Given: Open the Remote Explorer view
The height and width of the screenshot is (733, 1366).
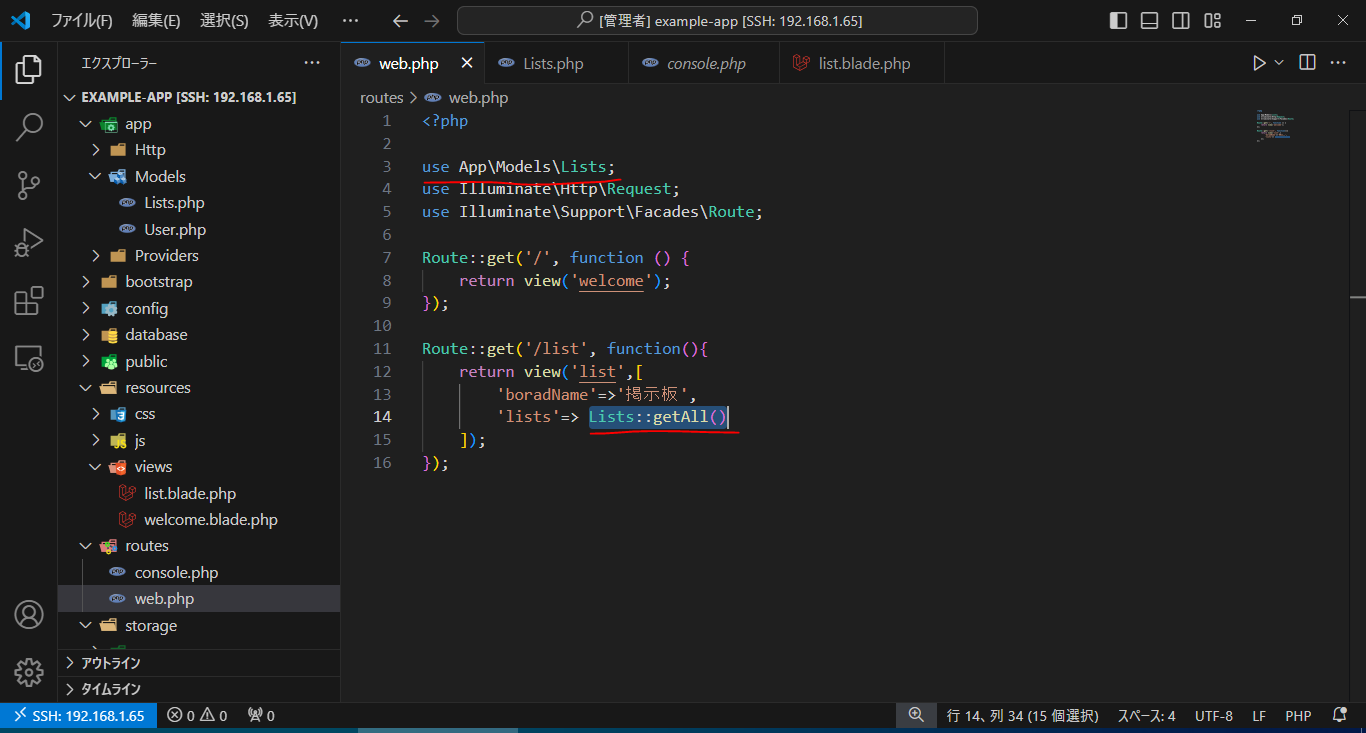Looking at the screenshot, I should click(29, 358).
